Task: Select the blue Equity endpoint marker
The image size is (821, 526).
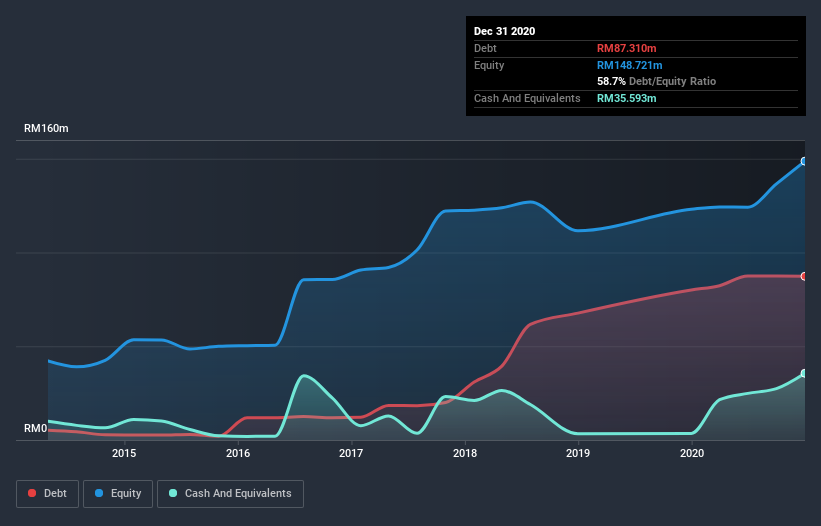Action: [804, 161]
